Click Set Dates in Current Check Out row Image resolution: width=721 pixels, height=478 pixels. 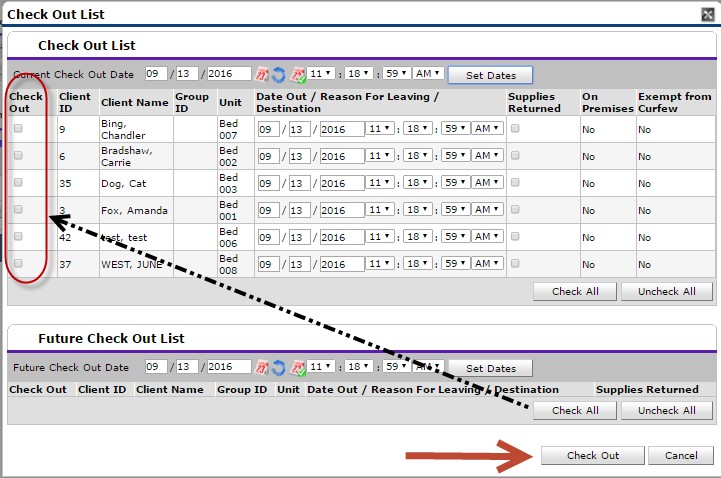pyautogui.click(x=491, y=75)
